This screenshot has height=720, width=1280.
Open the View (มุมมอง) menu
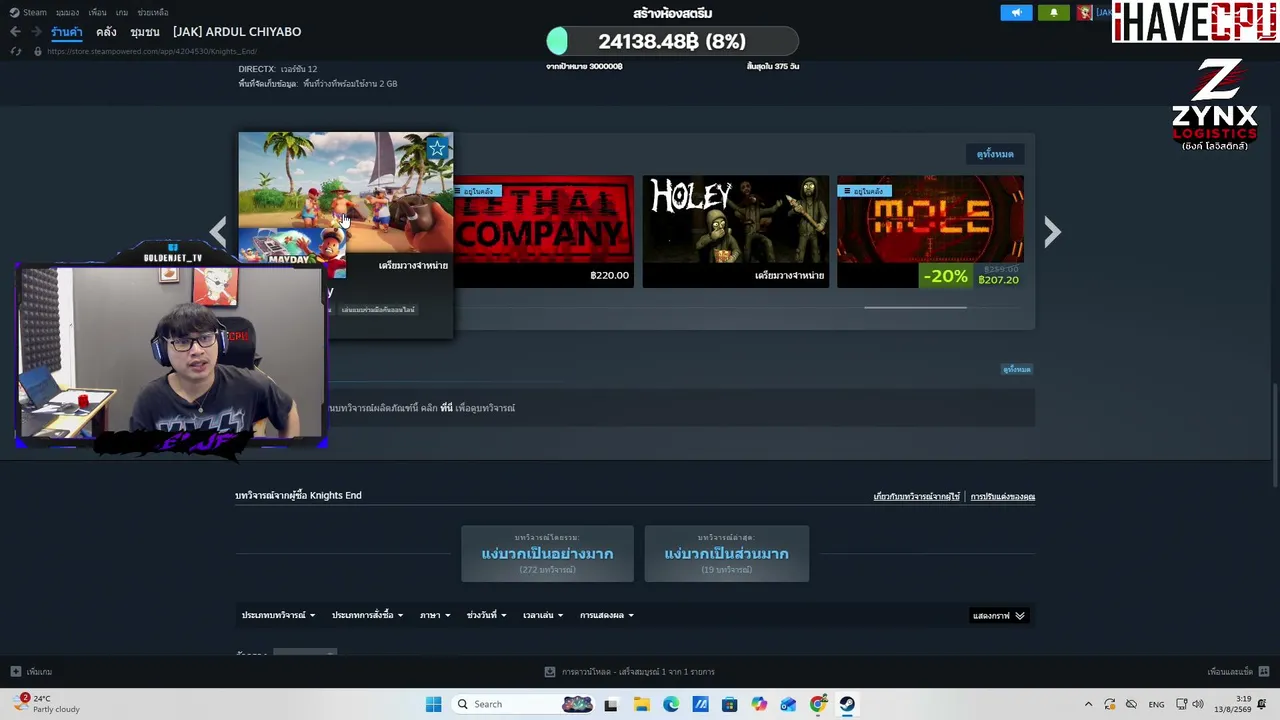[x=67, y=12]
